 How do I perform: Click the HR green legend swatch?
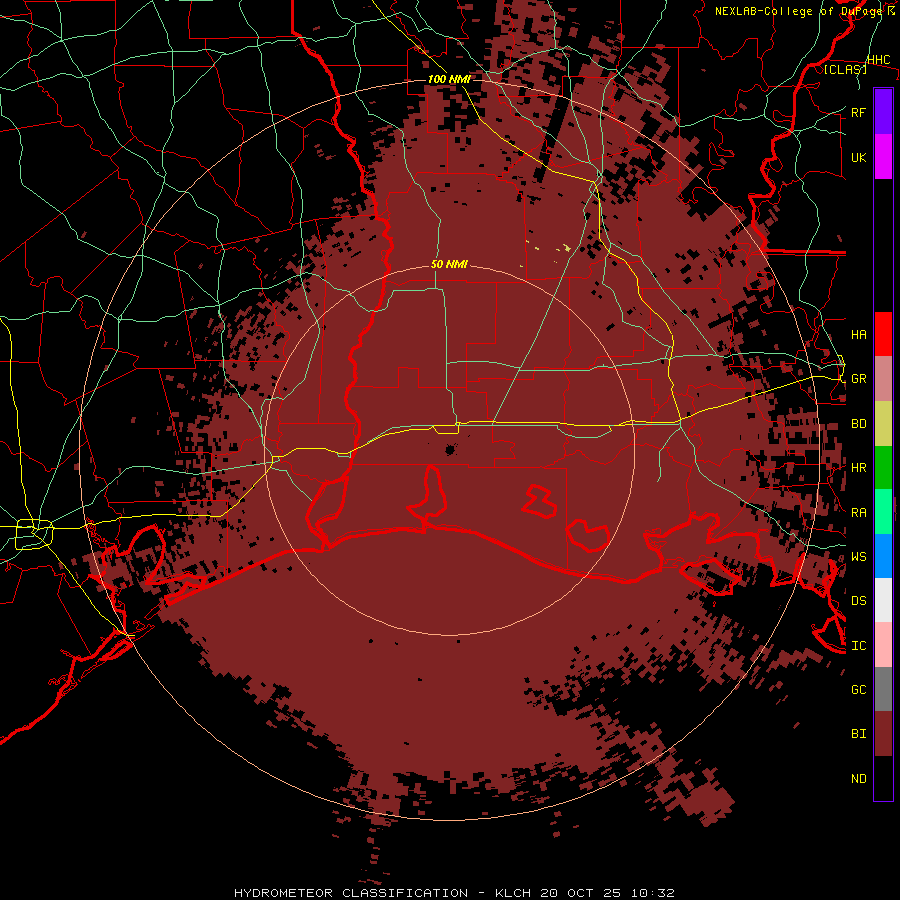click(883, 468)
